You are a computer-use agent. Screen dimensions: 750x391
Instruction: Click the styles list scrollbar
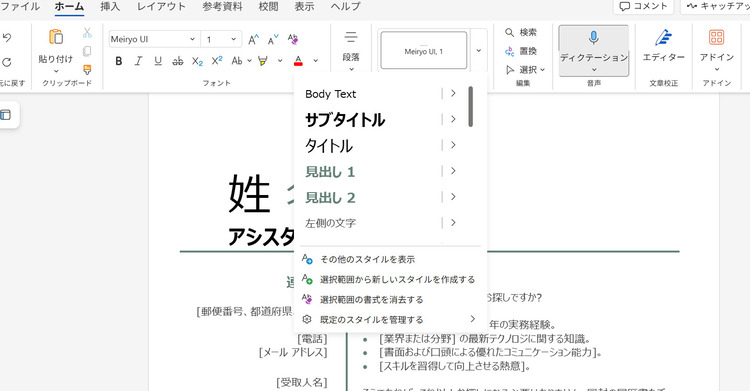coord(471,107)
